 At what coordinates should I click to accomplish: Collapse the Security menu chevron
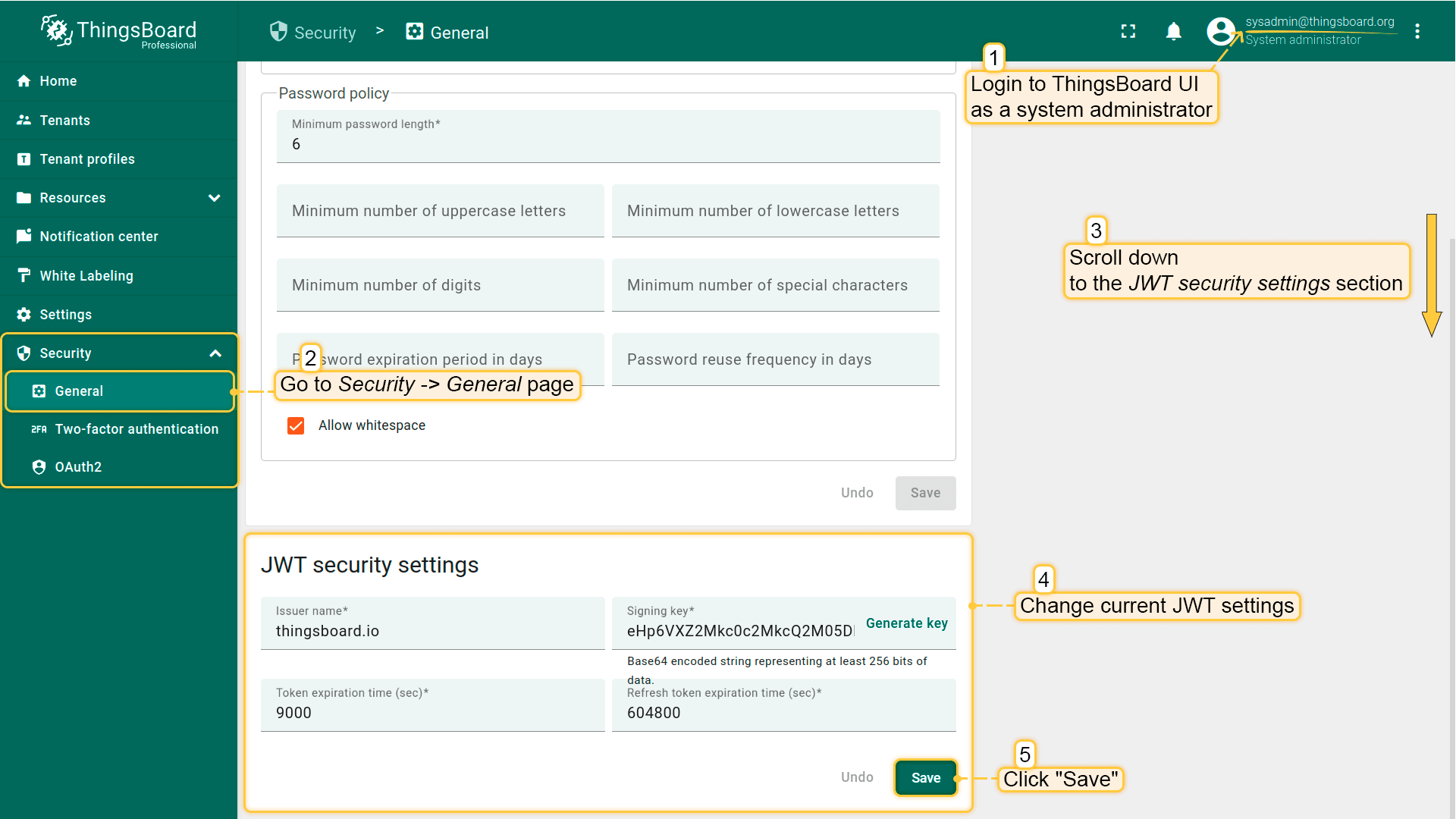pos(215,353)
